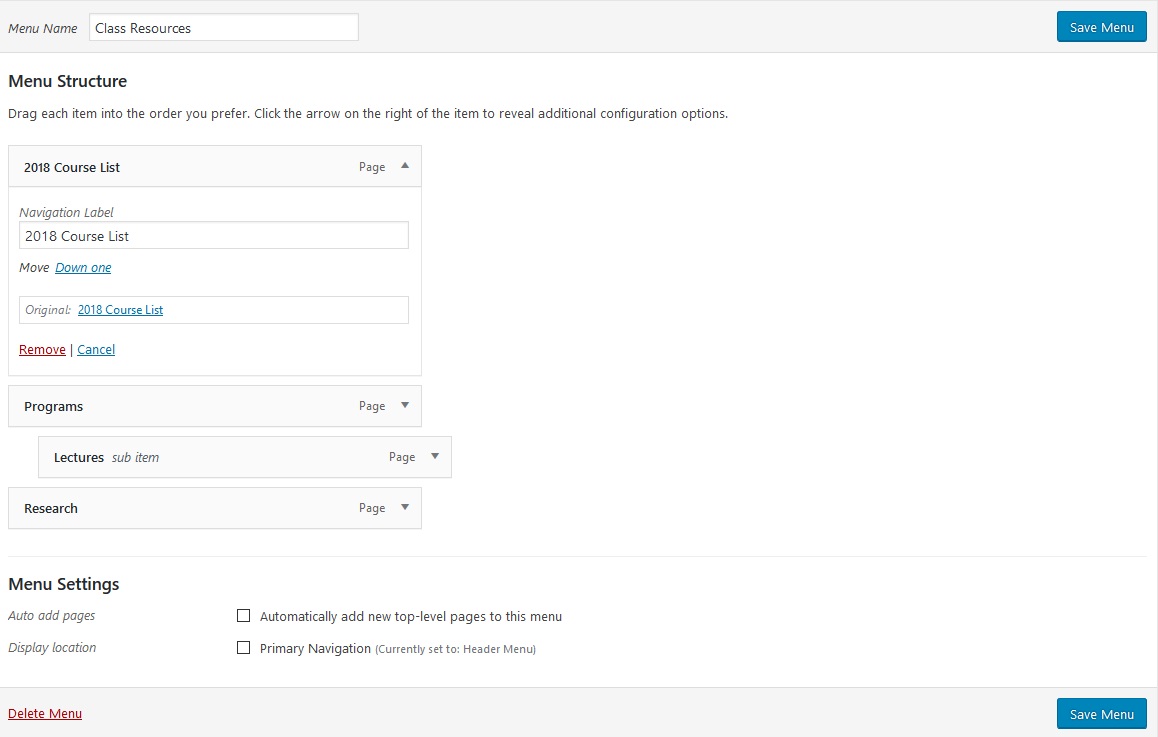Open the original 2018 Course List page
This screenshot has width=1158, height=737.
click(120, 309)
